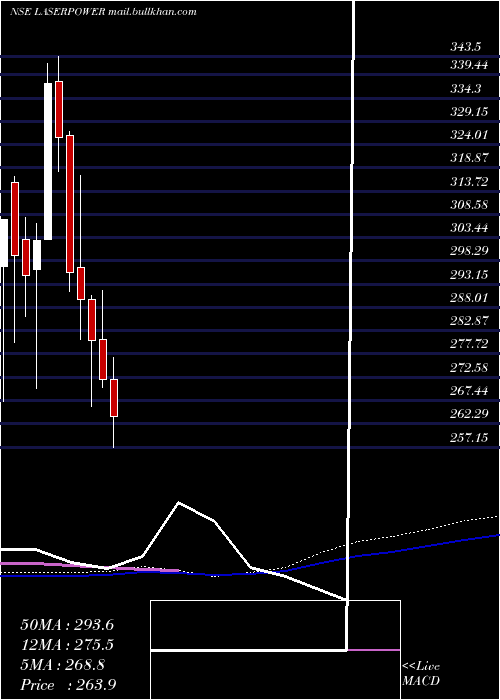Click the tallest white candlestick body
This screenshot has height=700, width=500.
pos(48,162)
